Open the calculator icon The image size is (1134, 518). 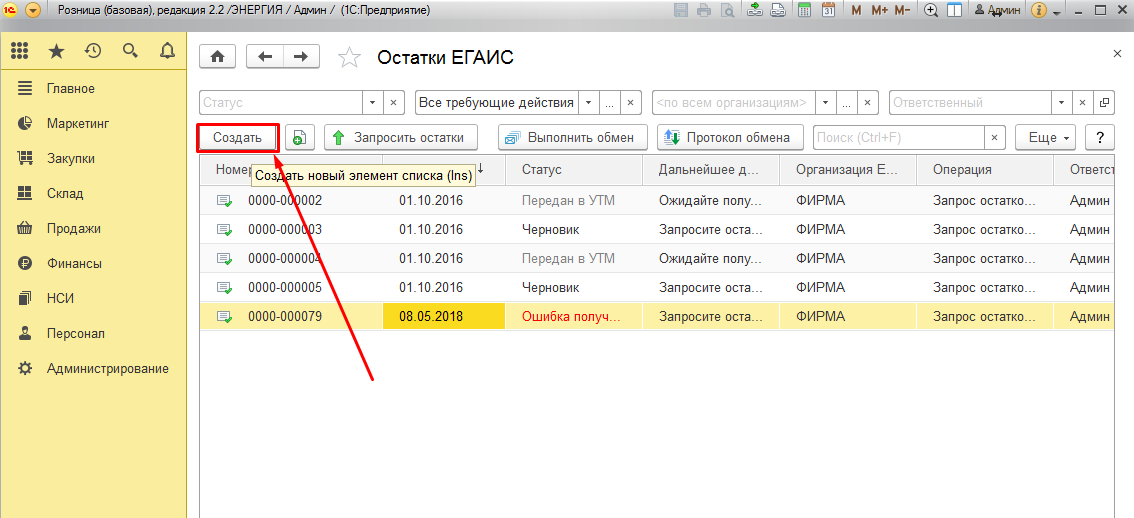[804, 10]
